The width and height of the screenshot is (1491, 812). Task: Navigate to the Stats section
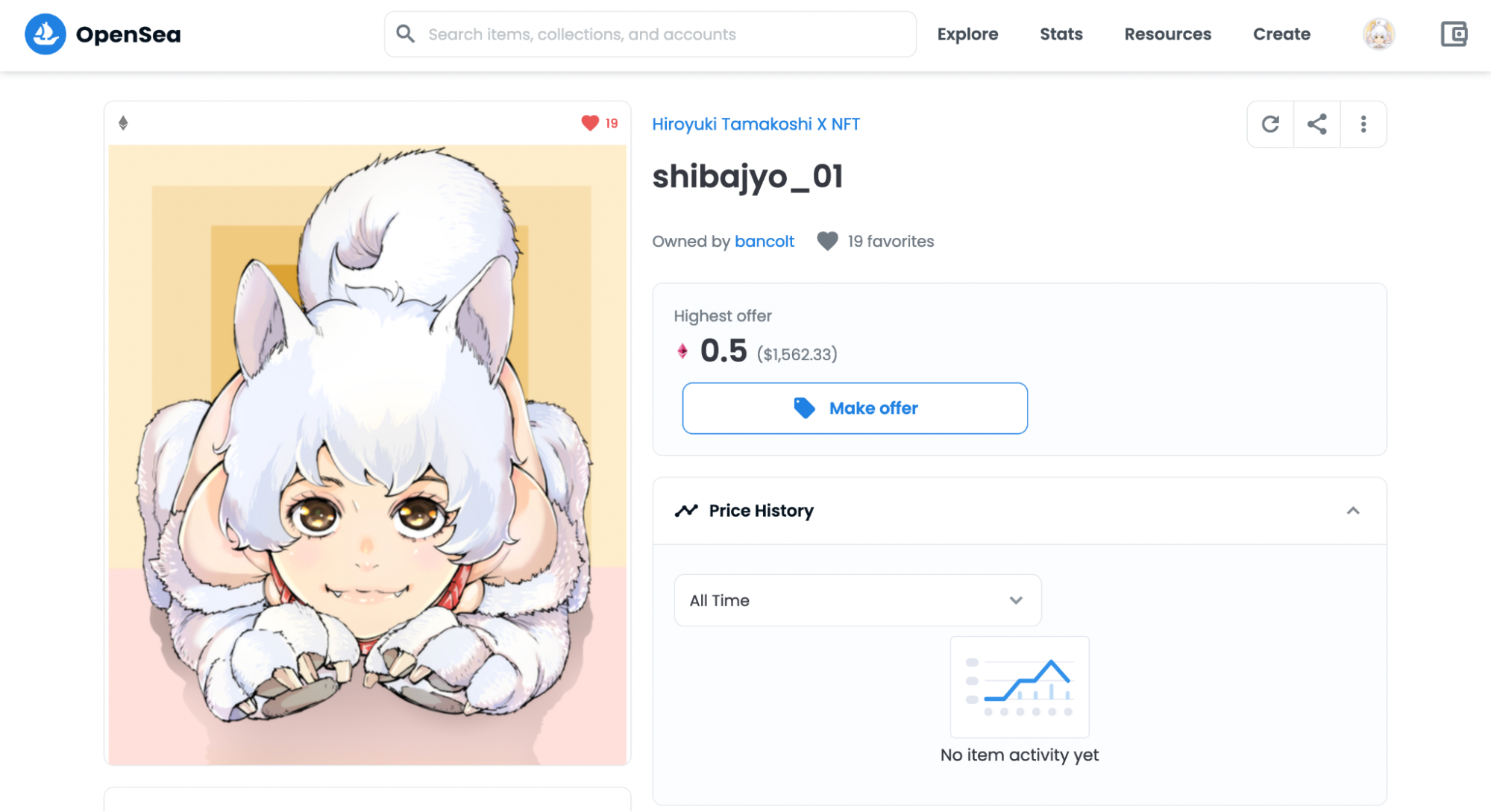coord(1061,34)
